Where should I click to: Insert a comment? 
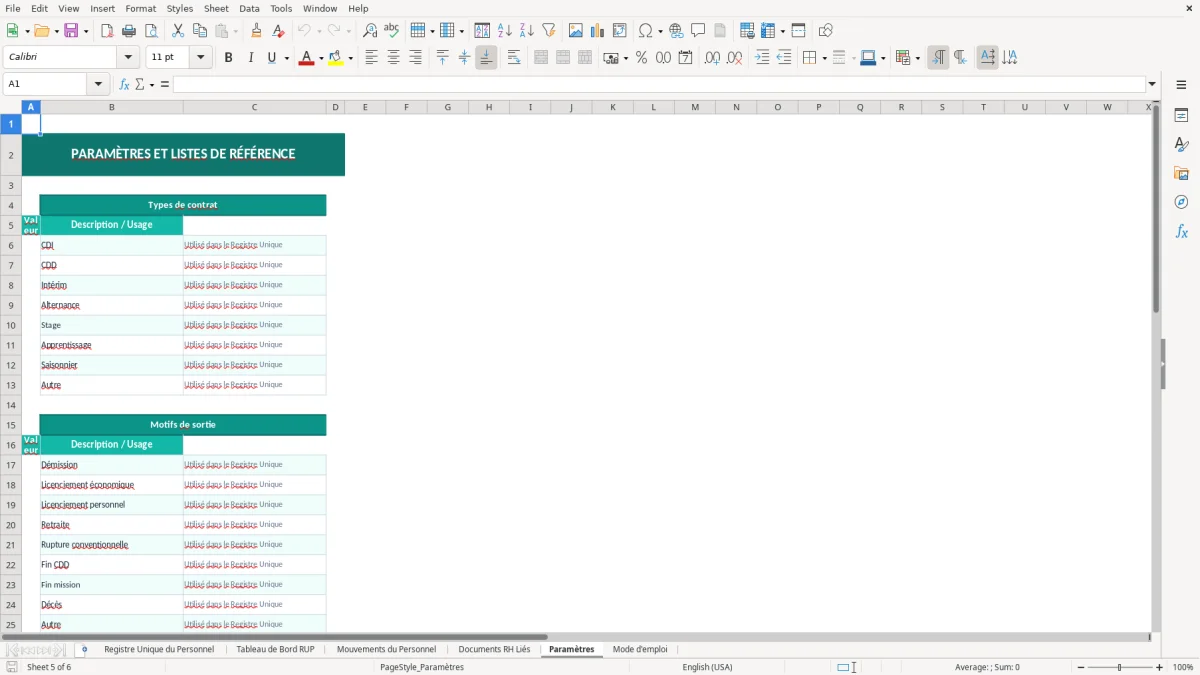[x=699, y=31]
